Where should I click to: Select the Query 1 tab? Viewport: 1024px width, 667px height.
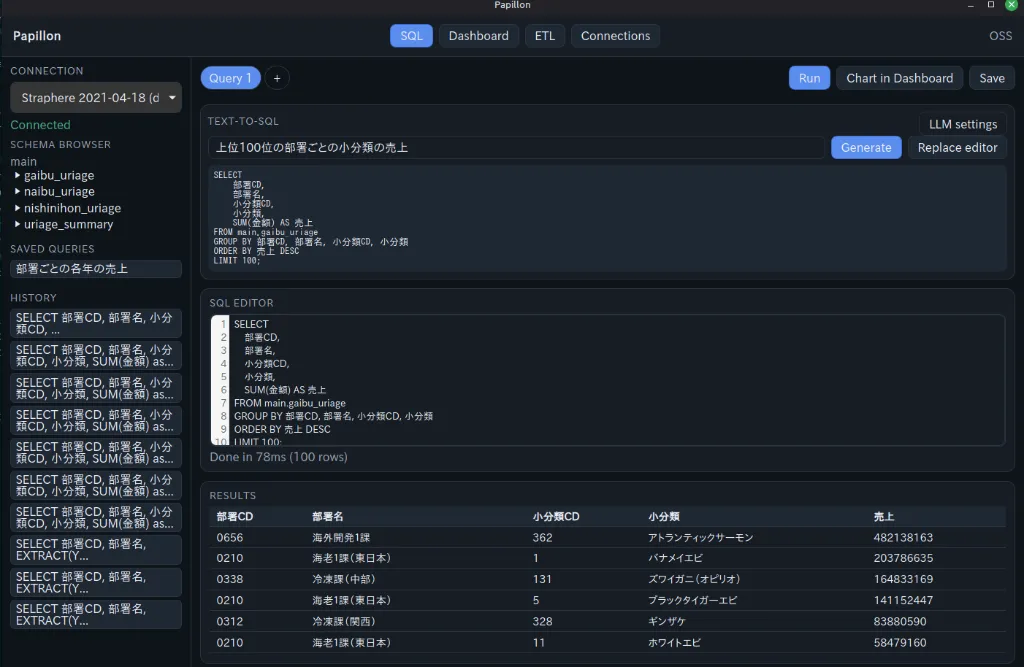[231, 78]
